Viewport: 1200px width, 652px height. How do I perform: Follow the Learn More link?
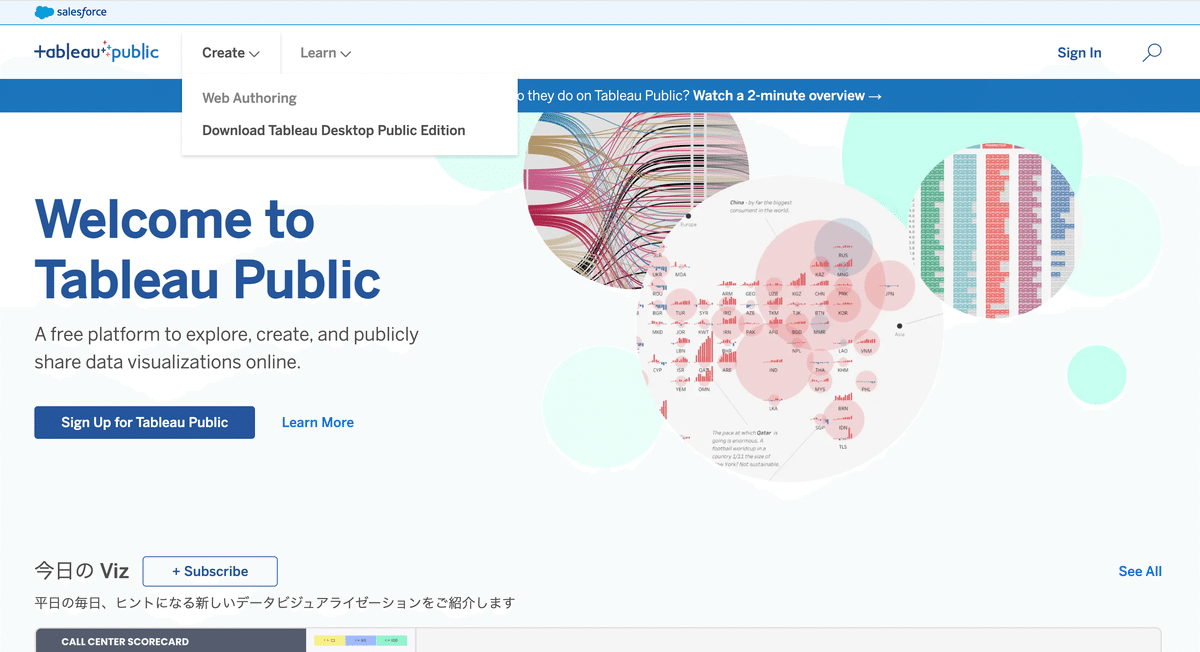[318, 422]
